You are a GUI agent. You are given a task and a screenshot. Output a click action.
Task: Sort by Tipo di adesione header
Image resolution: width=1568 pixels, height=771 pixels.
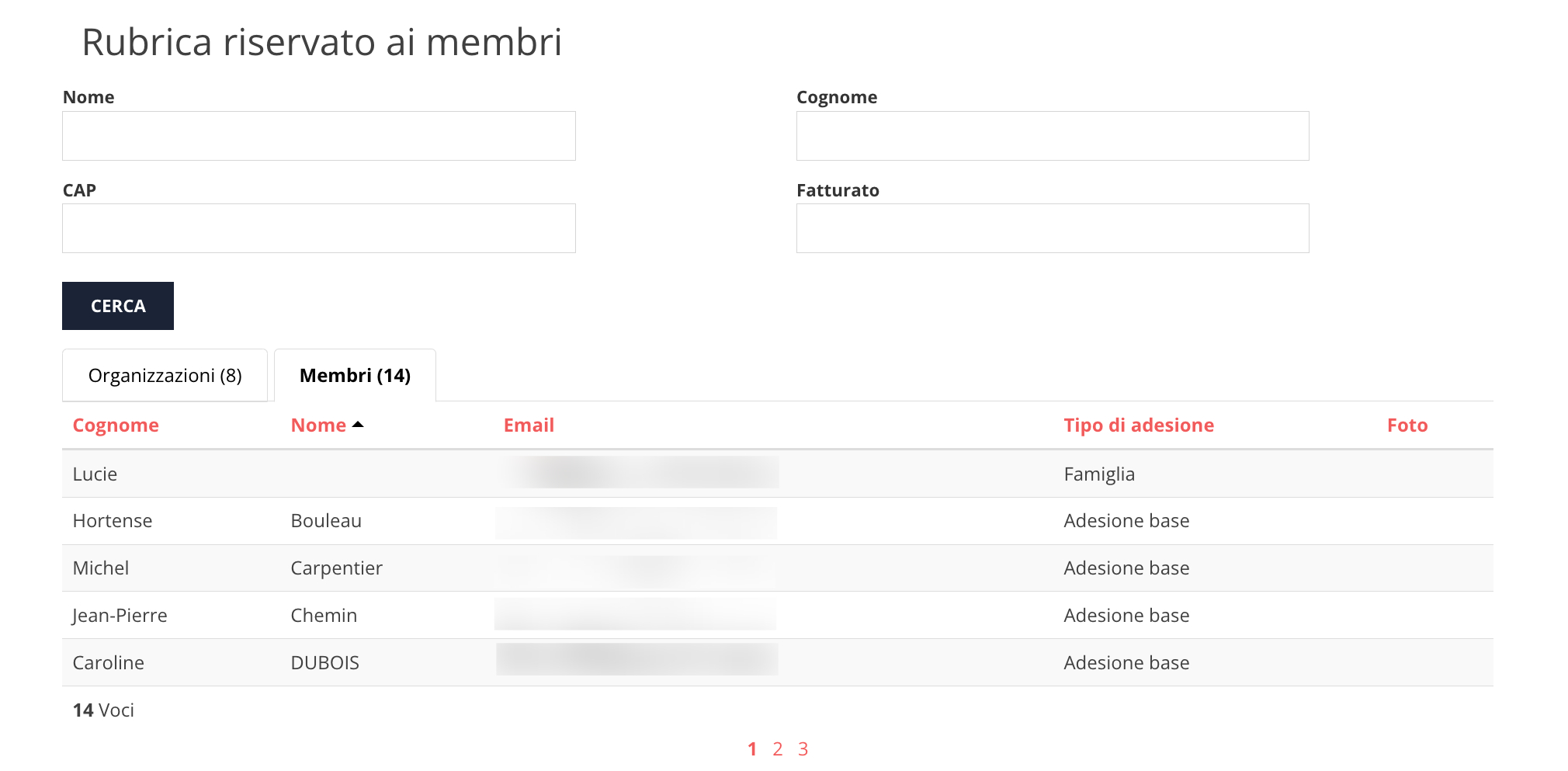[1138, 425]
